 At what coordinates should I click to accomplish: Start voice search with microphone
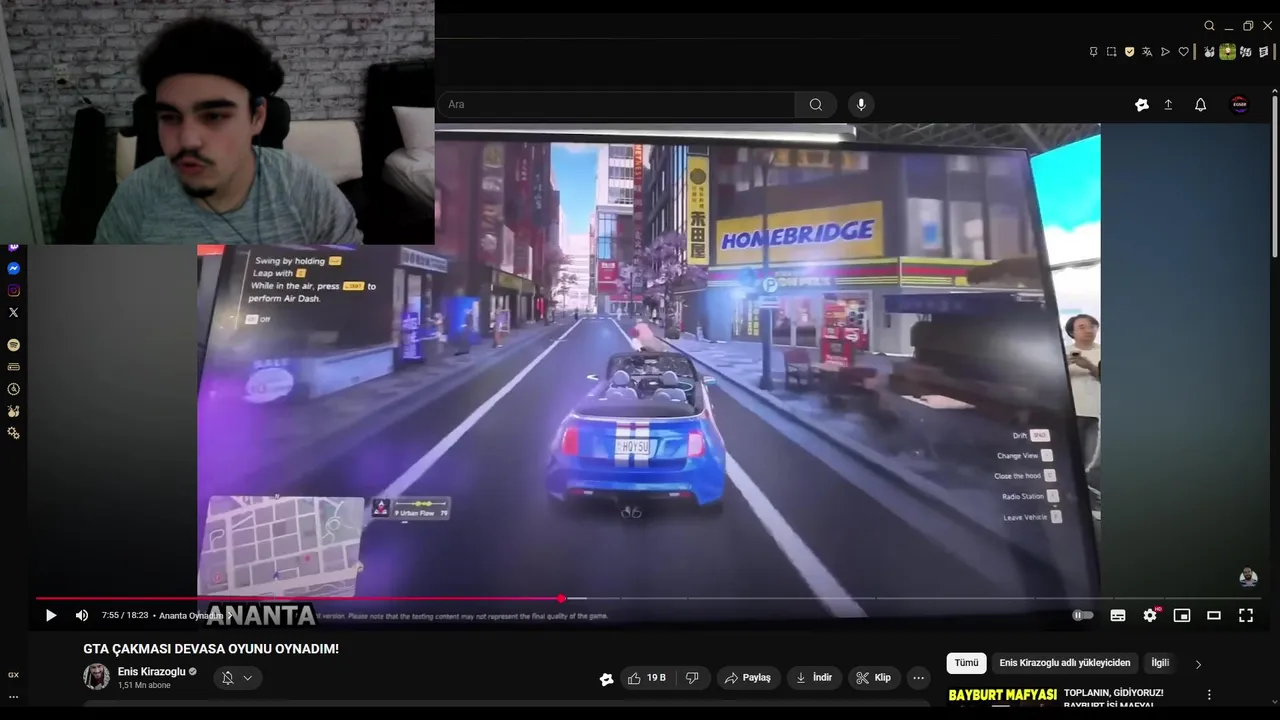point(861,104)
